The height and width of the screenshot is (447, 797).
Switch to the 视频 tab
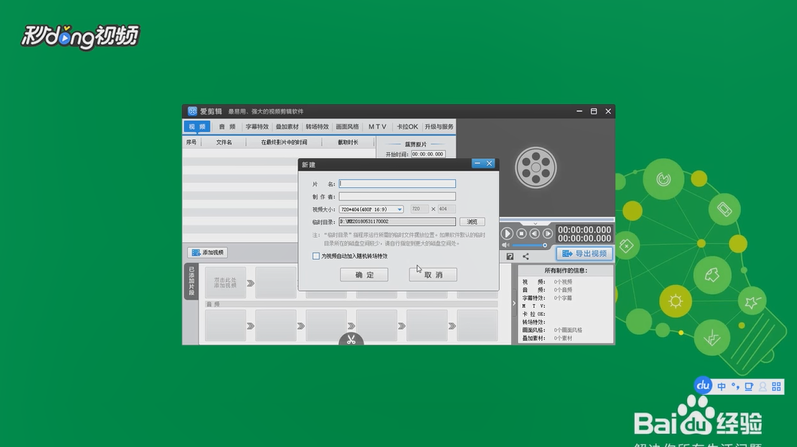197,127
